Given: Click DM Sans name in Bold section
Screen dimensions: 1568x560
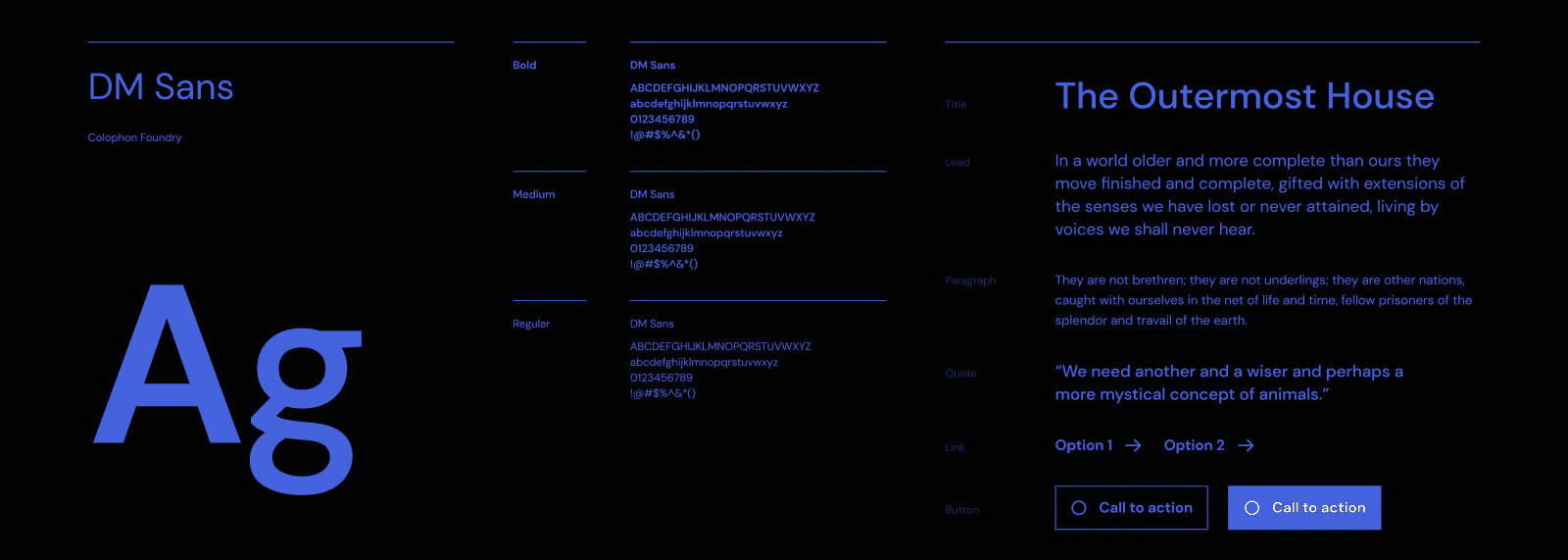Looking at the screenshot, I should click(x=653, y=65).
